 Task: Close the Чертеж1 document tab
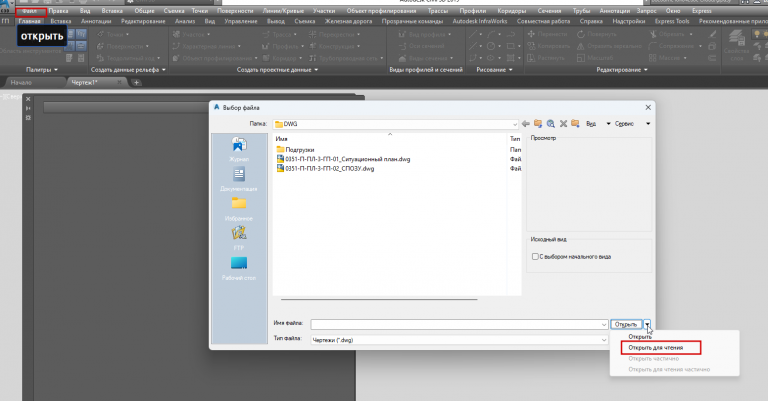pyautogui.click(x=119, y=83)
